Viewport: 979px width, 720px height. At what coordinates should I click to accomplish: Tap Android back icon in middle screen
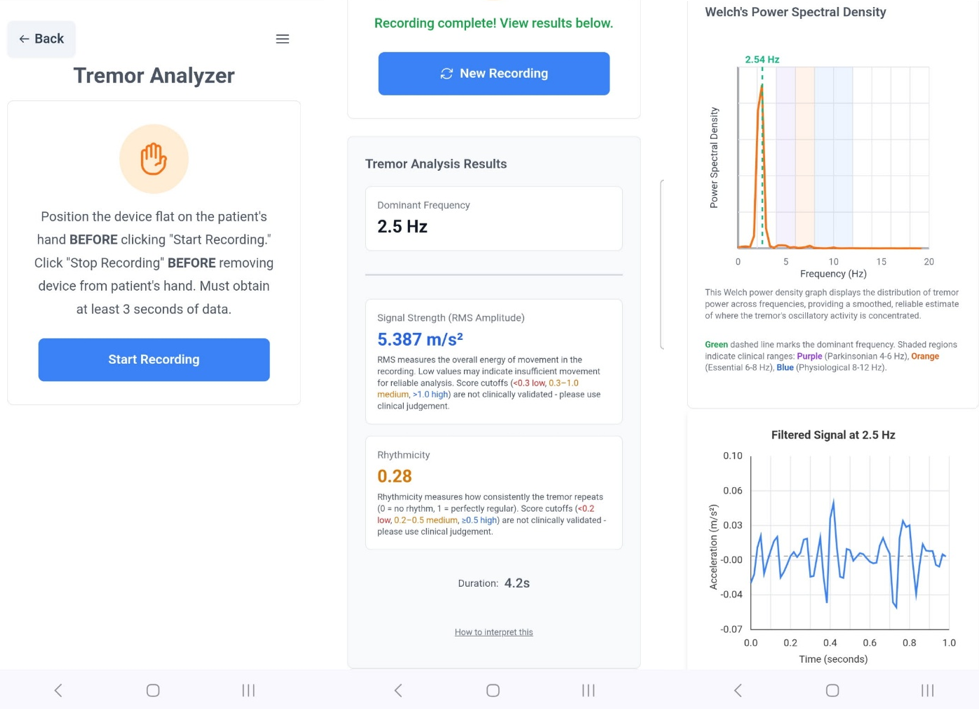point(398,690)
